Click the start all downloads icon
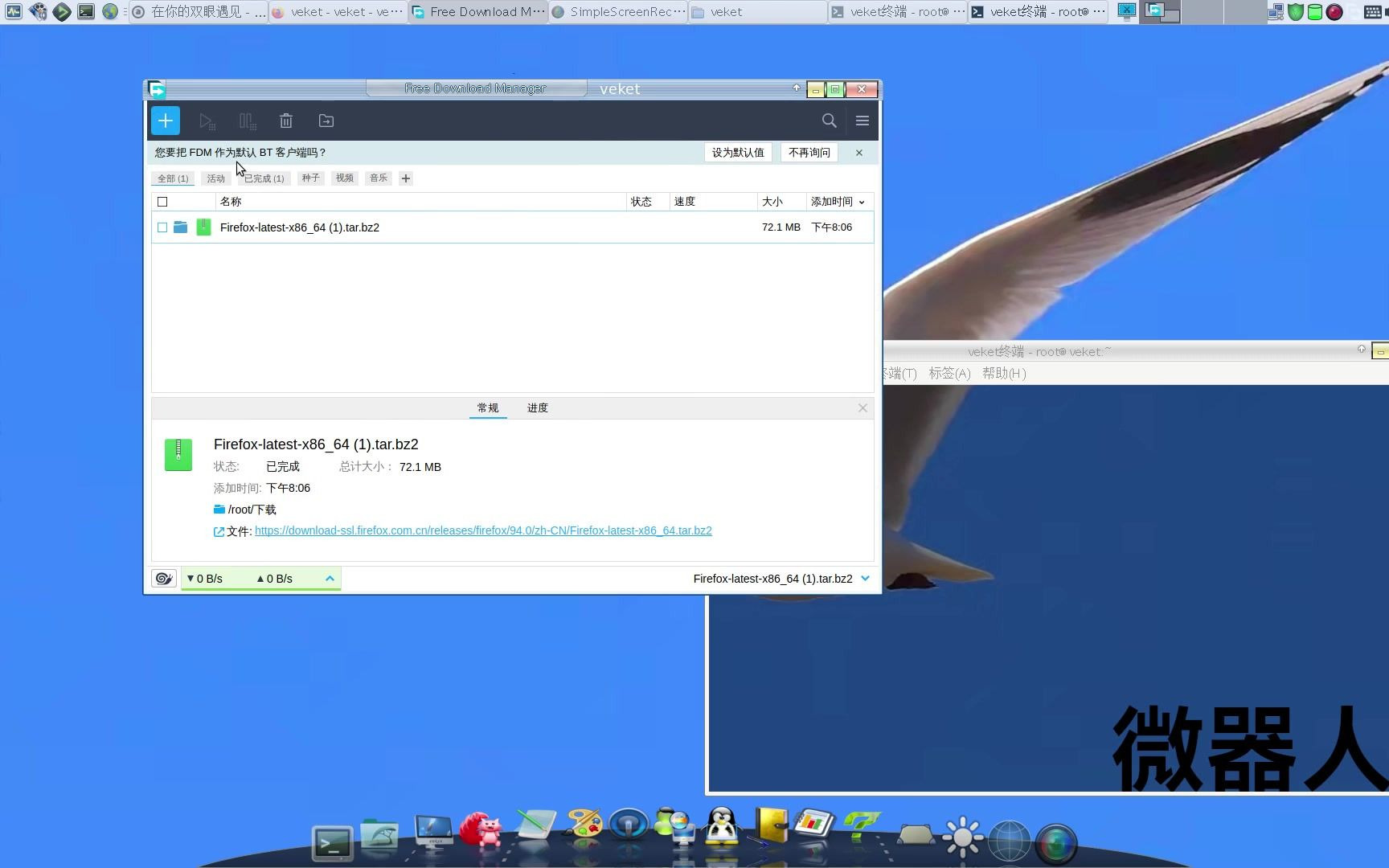The image size is (1389, 868). pos(207,121)
